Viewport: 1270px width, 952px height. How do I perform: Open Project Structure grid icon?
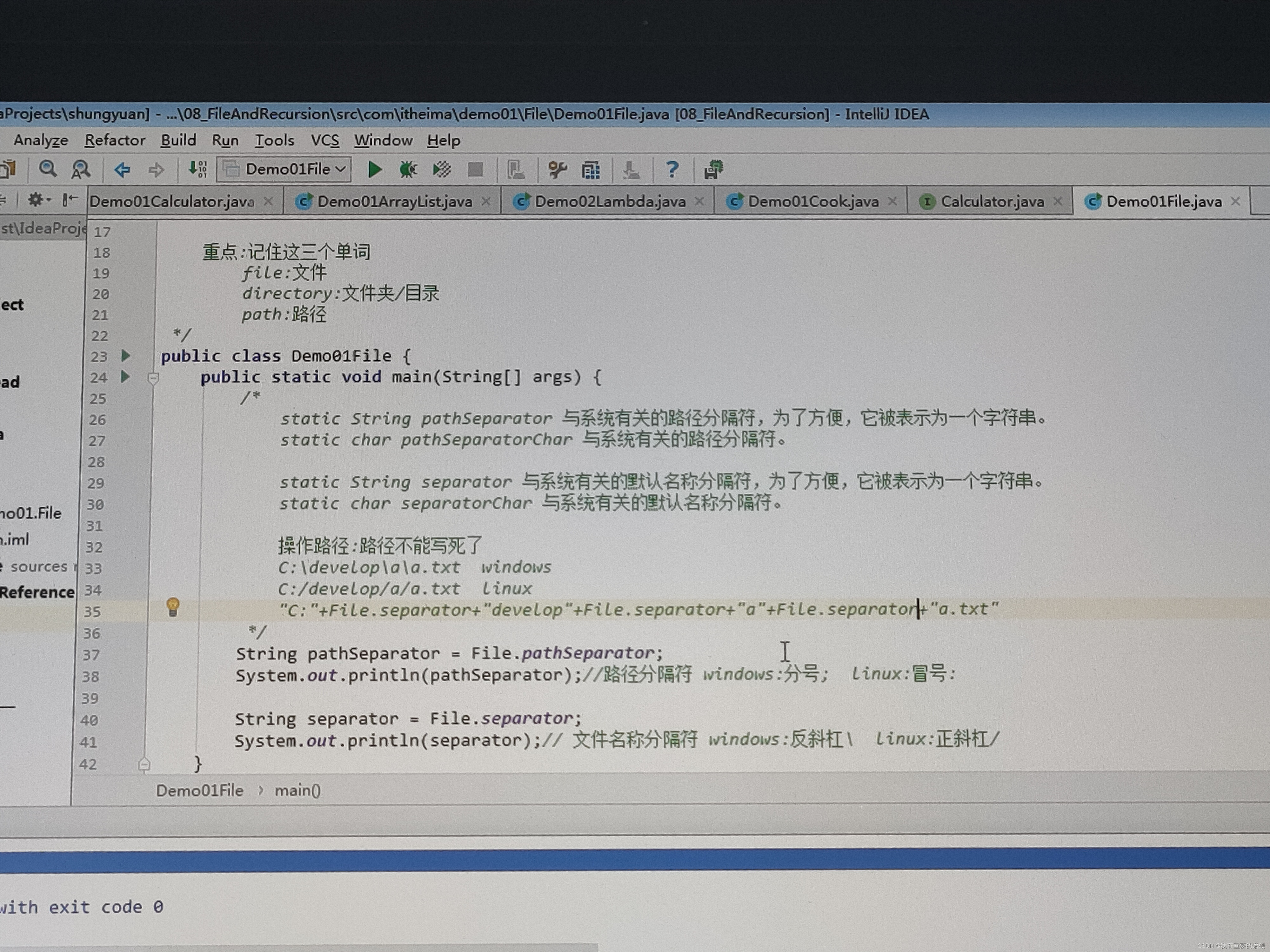[x=591, y=170]
